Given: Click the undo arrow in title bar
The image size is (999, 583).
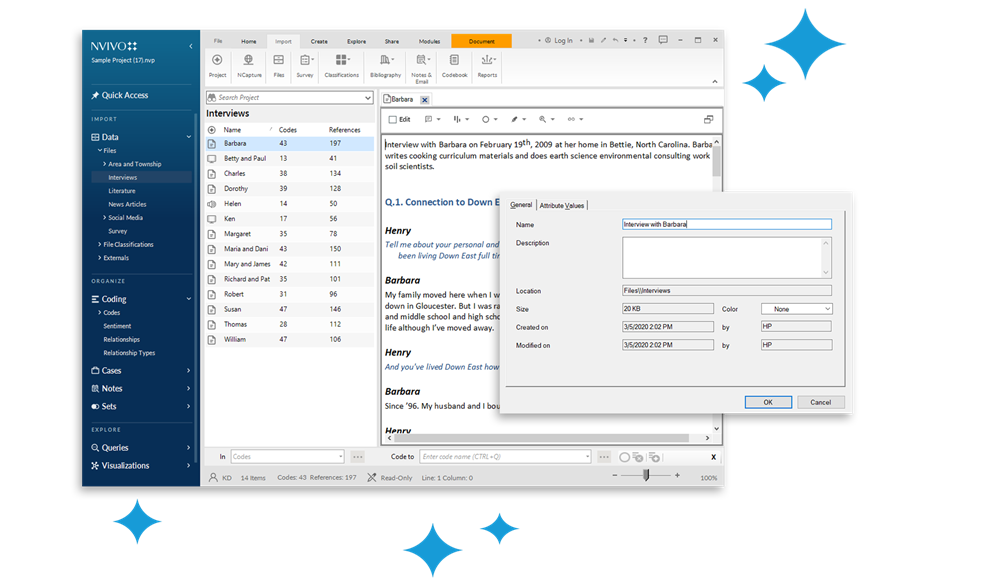Looking at the screenshot, I should tap(615, 40).
